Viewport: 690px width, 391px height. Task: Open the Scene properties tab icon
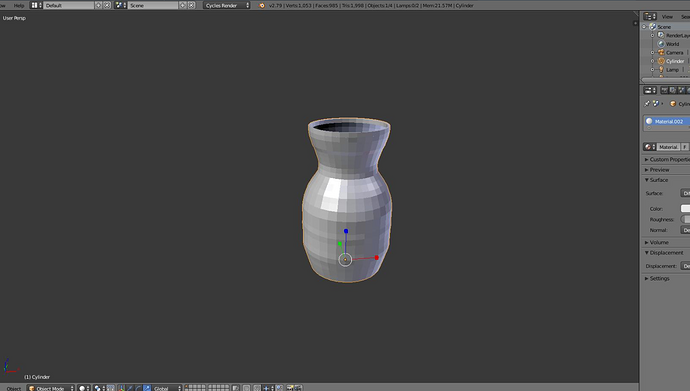681,90
